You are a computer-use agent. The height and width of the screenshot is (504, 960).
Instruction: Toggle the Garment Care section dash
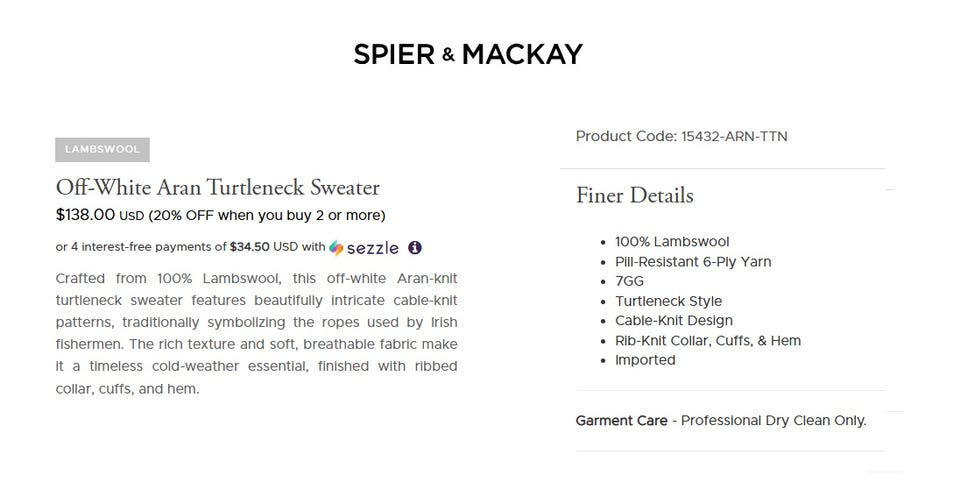tap(893, 411)
